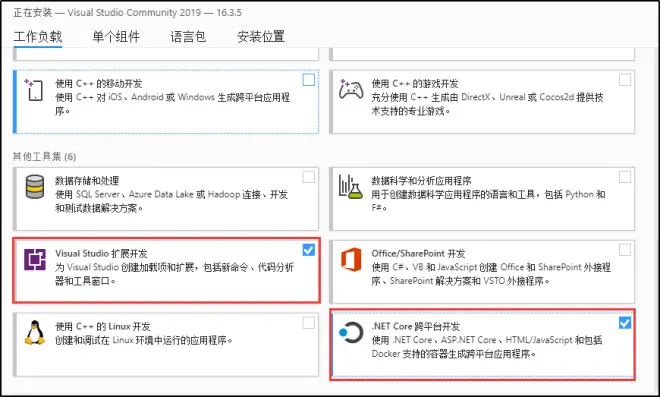The image size is (660, 397).
Task: Select the 工作负载 tab
Action: pyautogui.click(x=38, y=37)
